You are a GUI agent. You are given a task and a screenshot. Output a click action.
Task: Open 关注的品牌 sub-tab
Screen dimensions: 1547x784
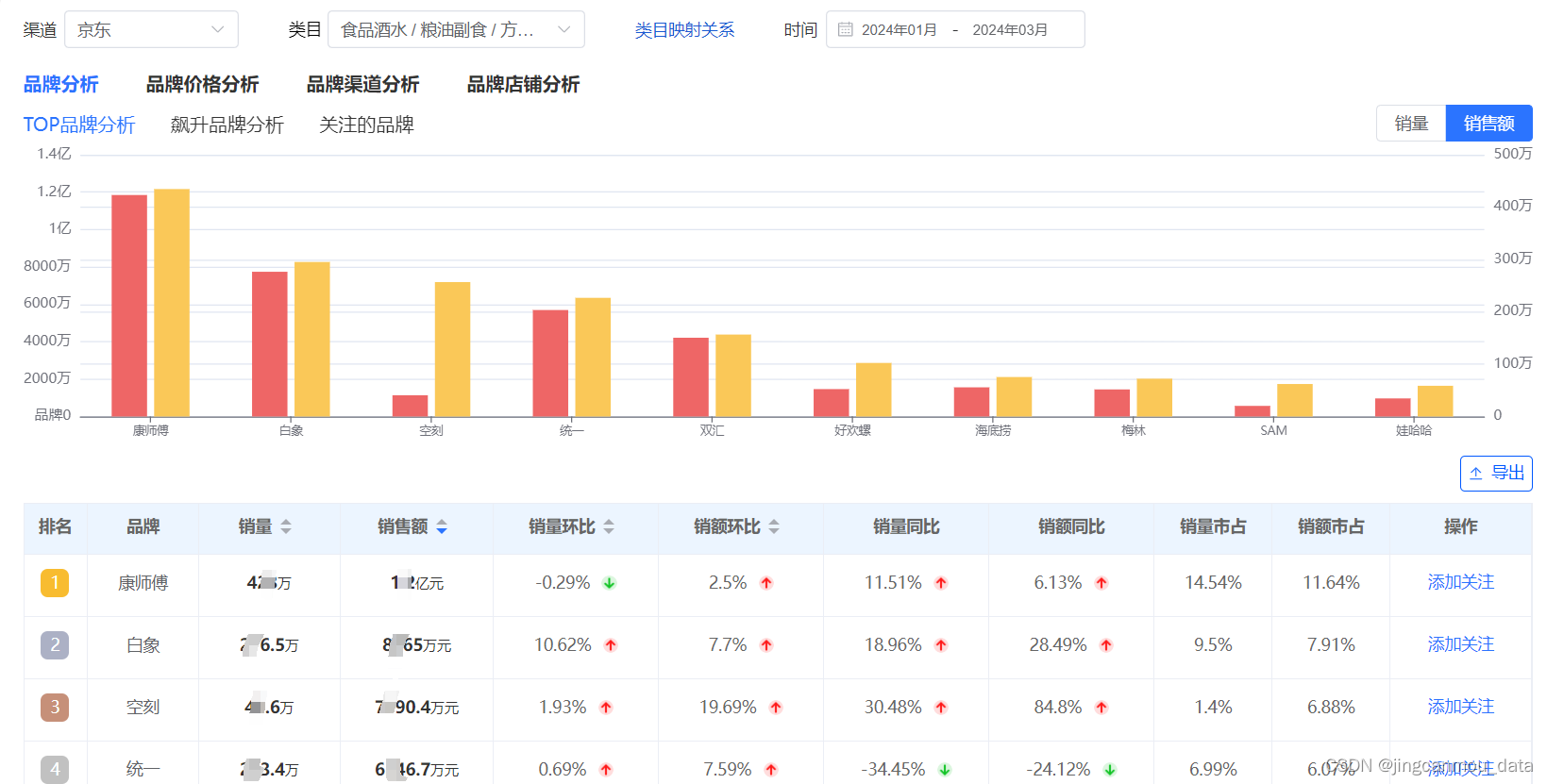click(366, 125)
